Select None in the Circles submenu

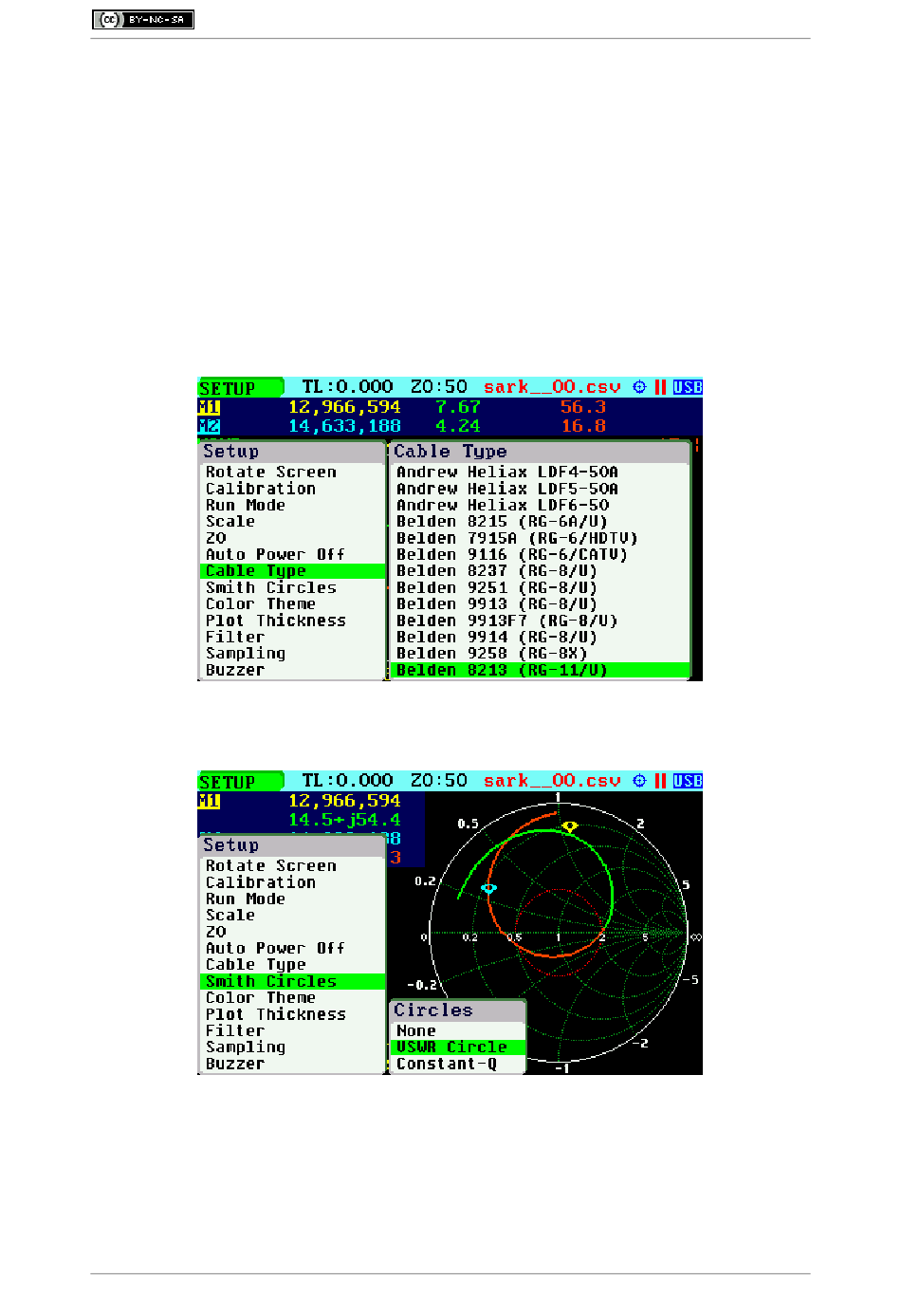click(457, 1030)
